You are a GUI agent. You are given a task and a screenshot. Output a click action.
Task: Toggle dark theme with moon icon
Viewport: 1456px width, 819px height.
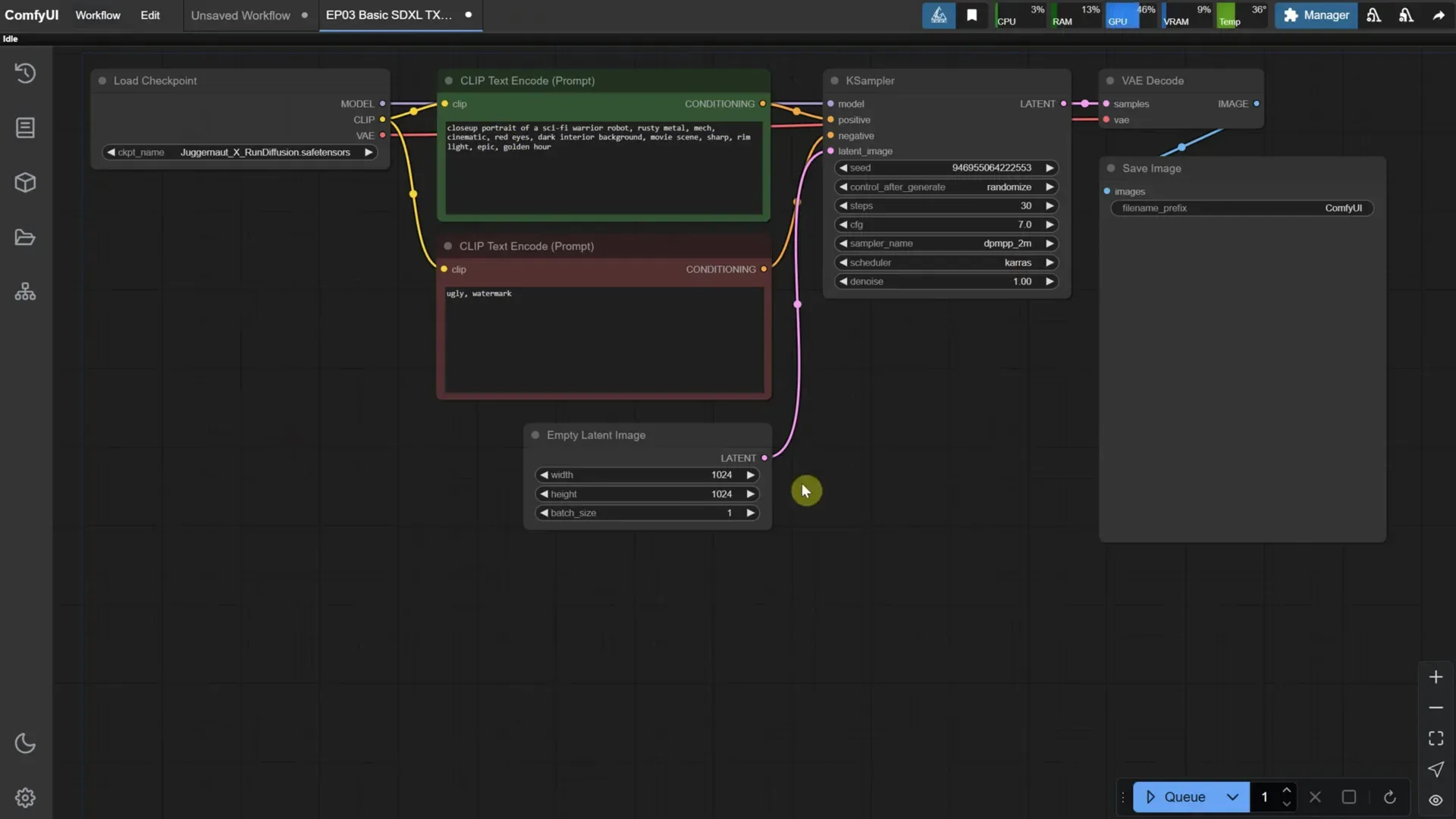(25, 743)
